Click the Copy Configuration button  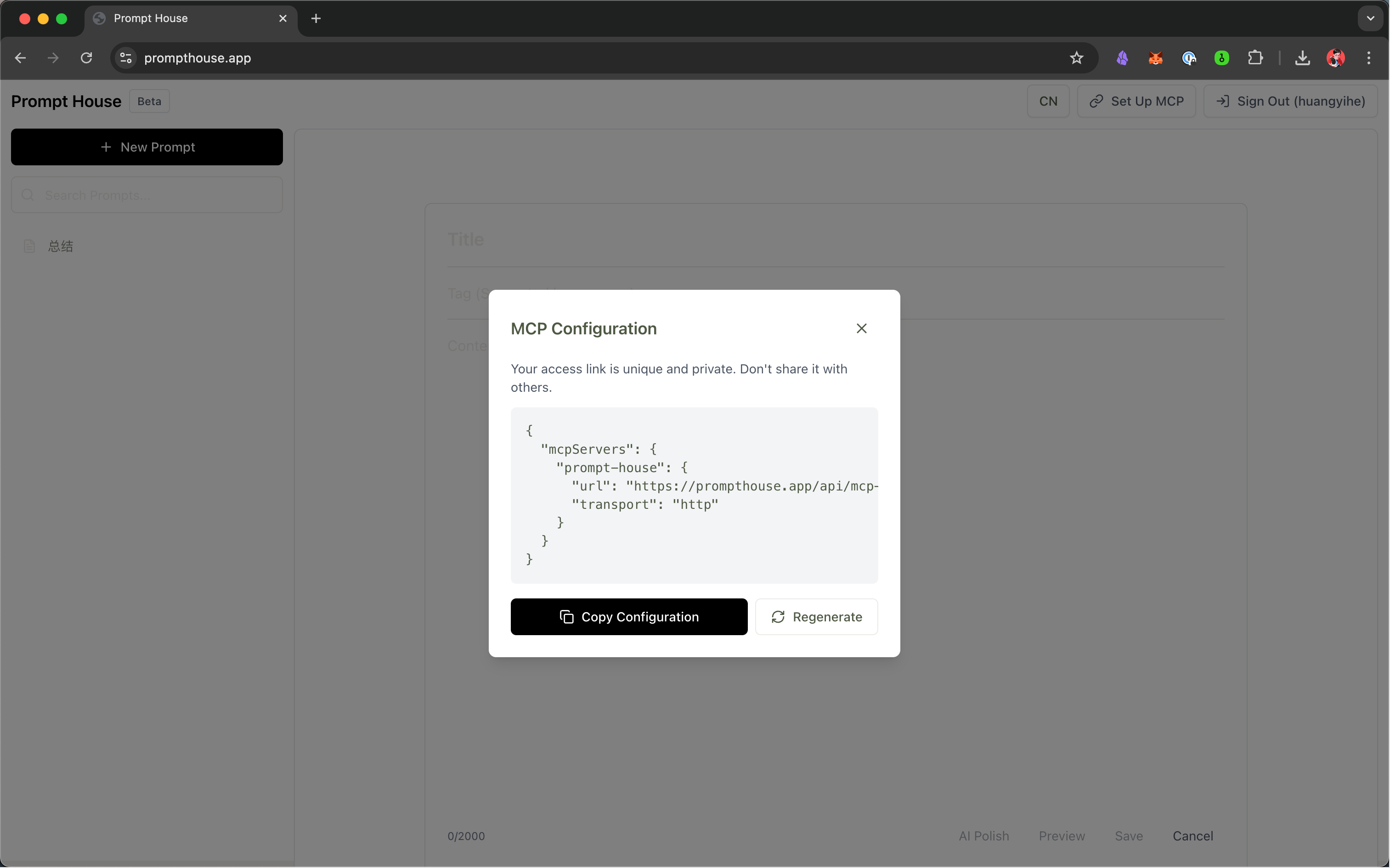tap(629, 616)
